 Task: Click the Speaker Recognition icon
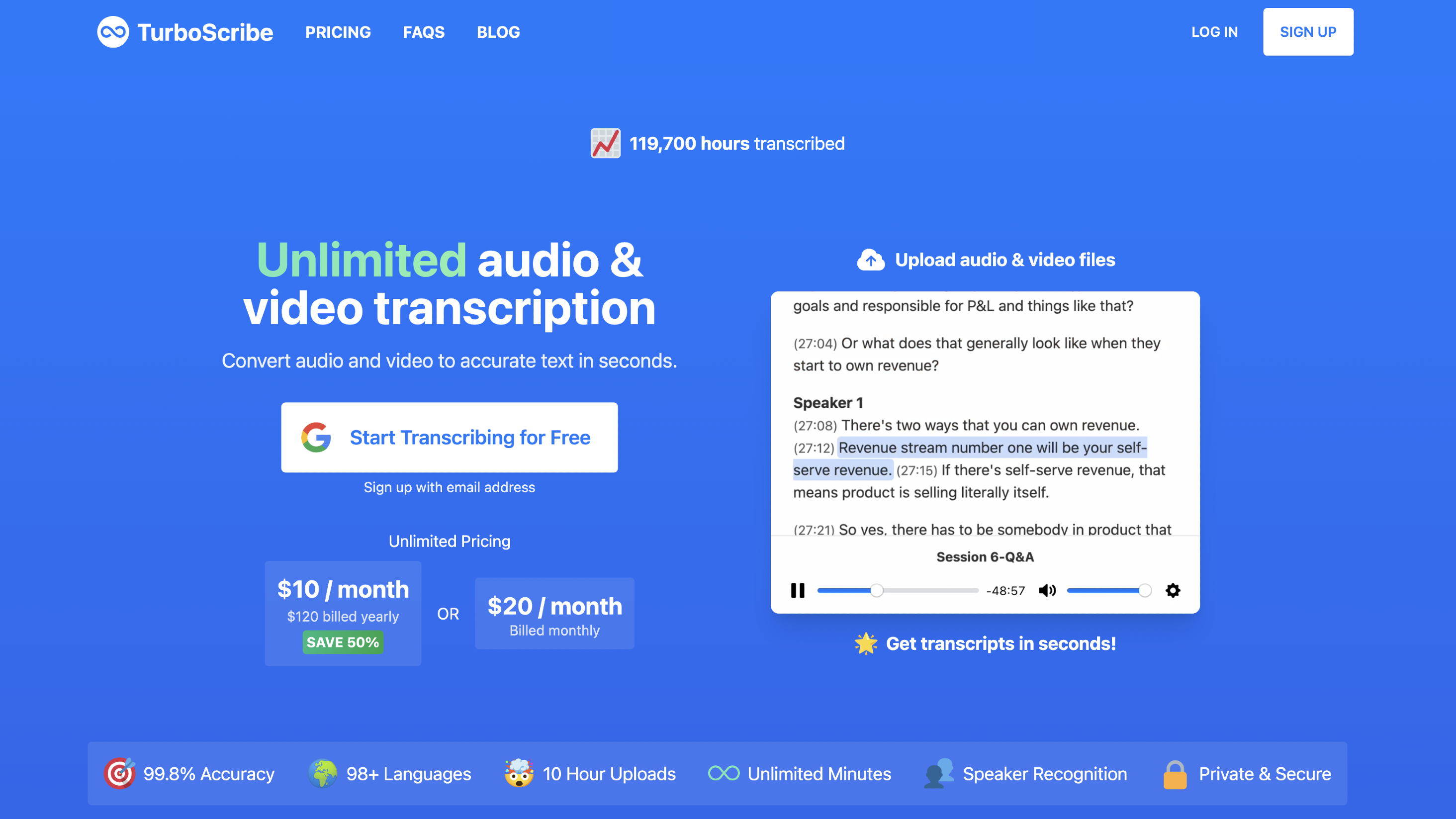[939, 773]
